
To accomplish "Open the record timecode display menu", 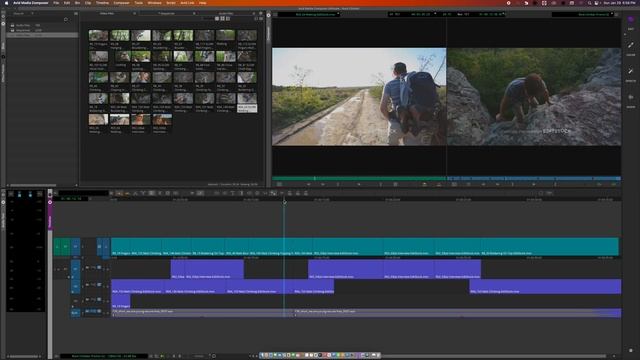I will tap(474, 14).
